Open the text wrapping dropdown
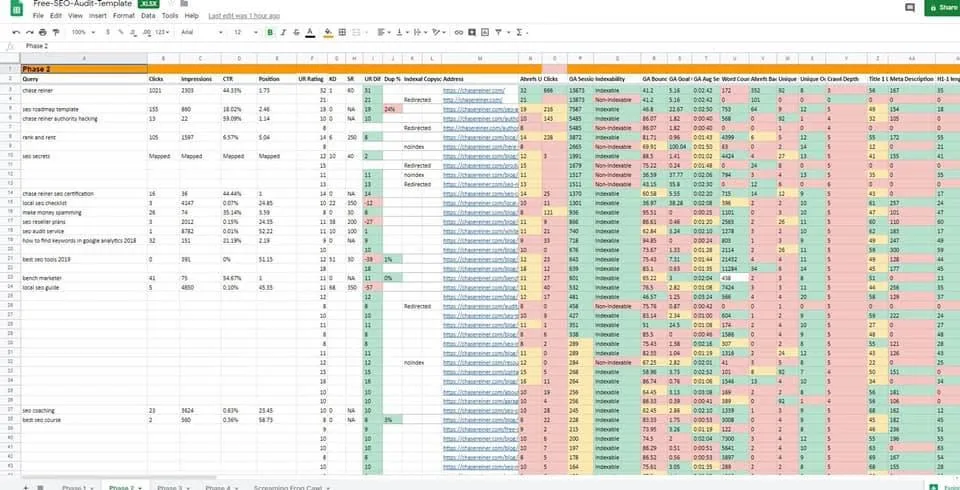The height and width of the screenshot is (490, 960). (x=420, y=32)
